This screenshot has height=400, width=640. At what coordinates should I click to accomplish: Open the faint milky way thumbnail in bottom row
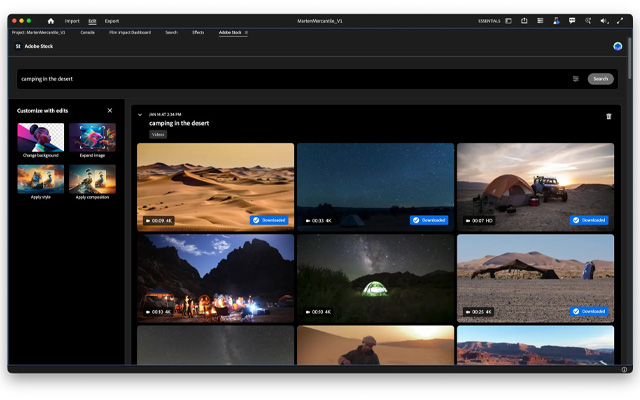coord(216,345)
